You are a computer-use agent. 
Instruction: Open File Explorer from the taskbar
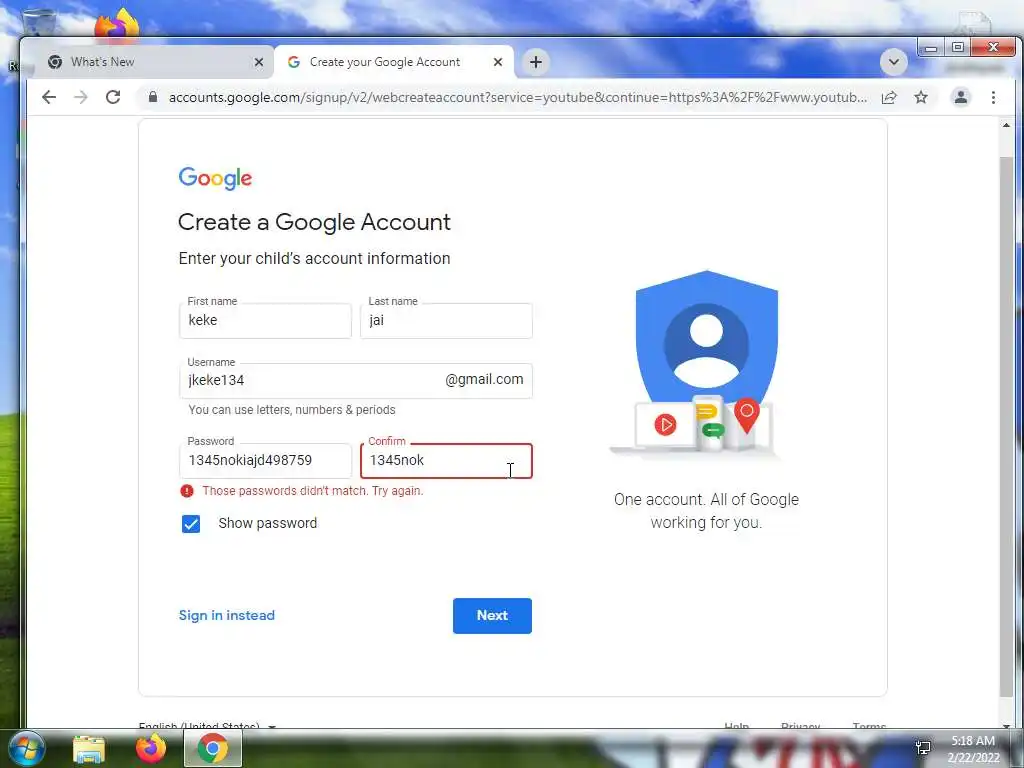[x=89, y=748]
